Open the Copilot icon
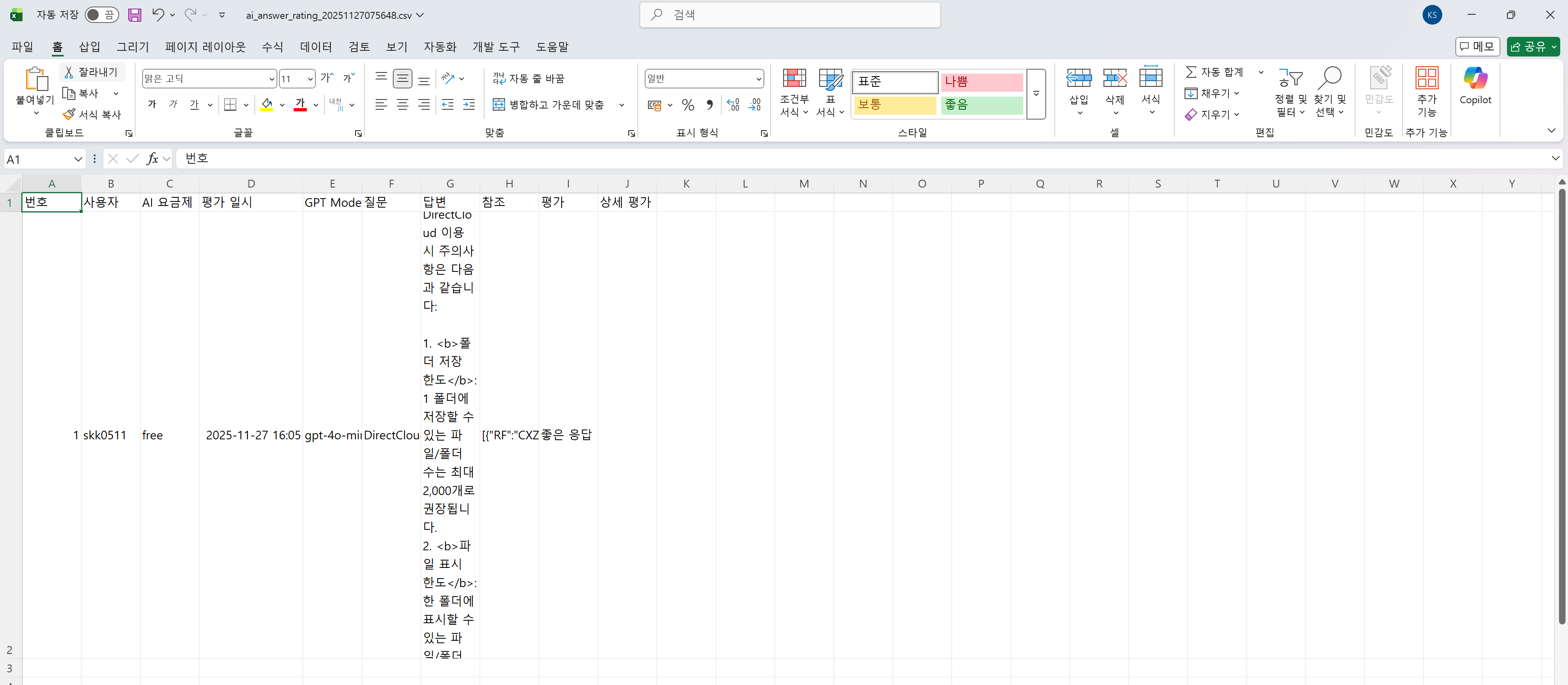This screenshot has height=685, width=1568. [1475, 79]
